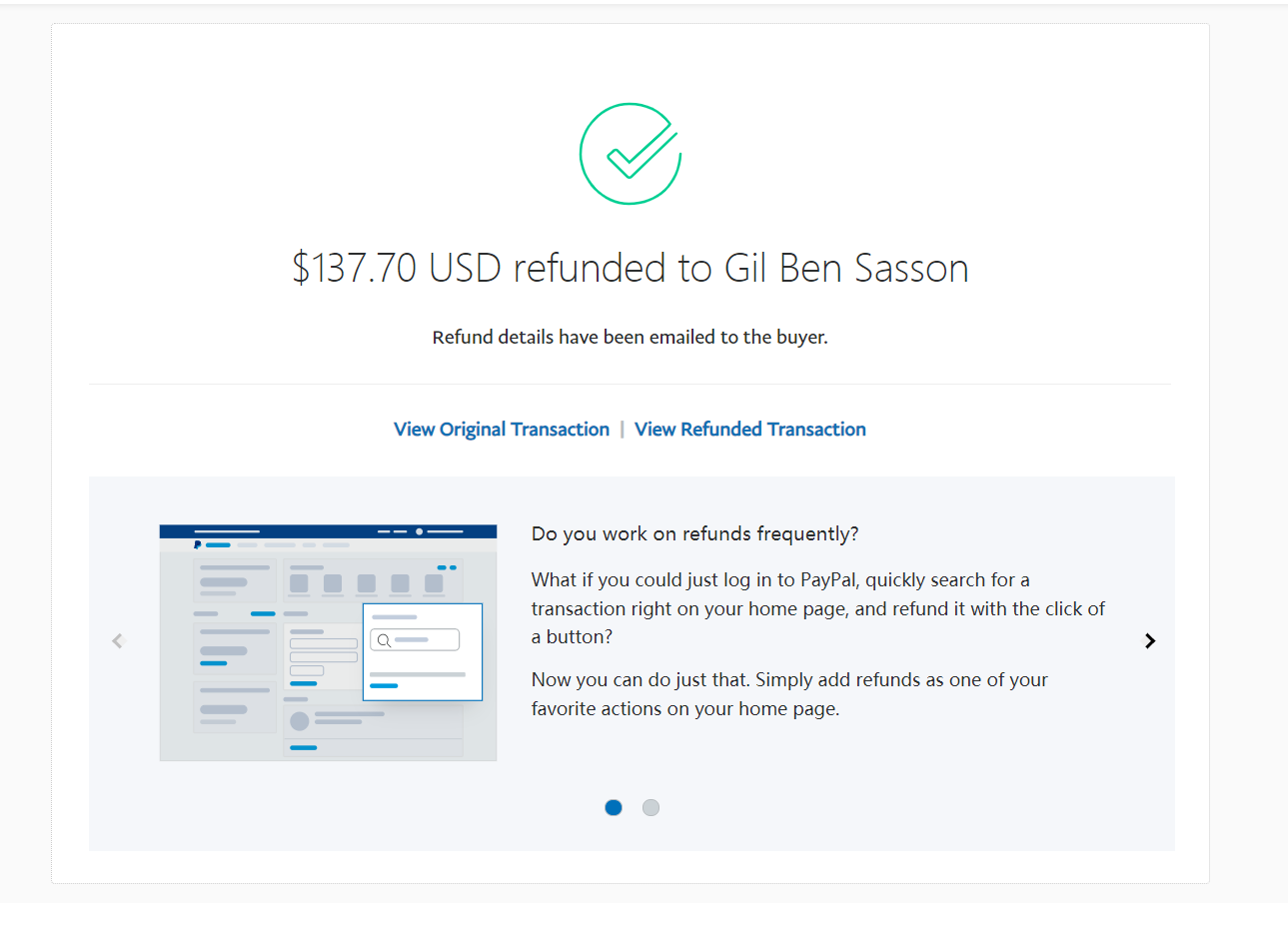
Task: Click the refunded amount heading text
Action: pyautogui.click(x=631, y=268)
